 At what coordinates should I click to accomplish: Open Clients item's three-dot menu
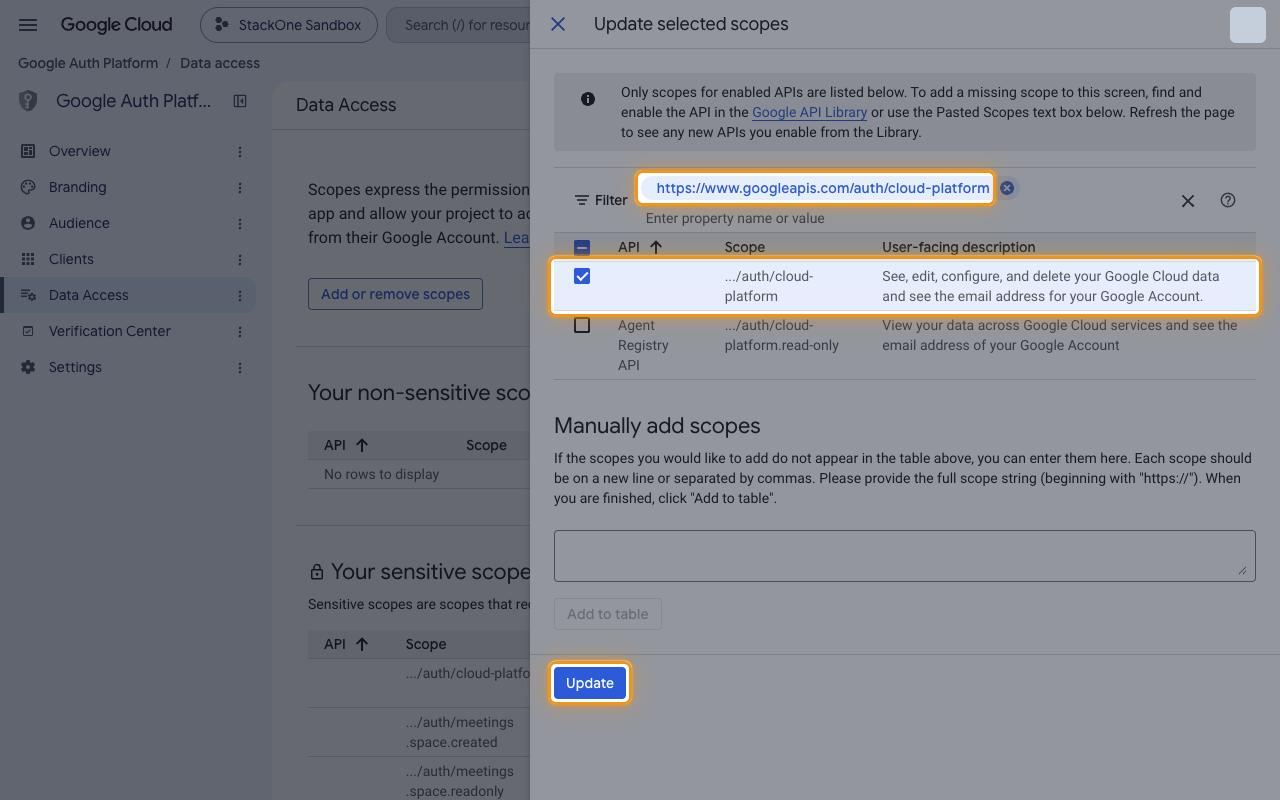(x=240, y=259)
